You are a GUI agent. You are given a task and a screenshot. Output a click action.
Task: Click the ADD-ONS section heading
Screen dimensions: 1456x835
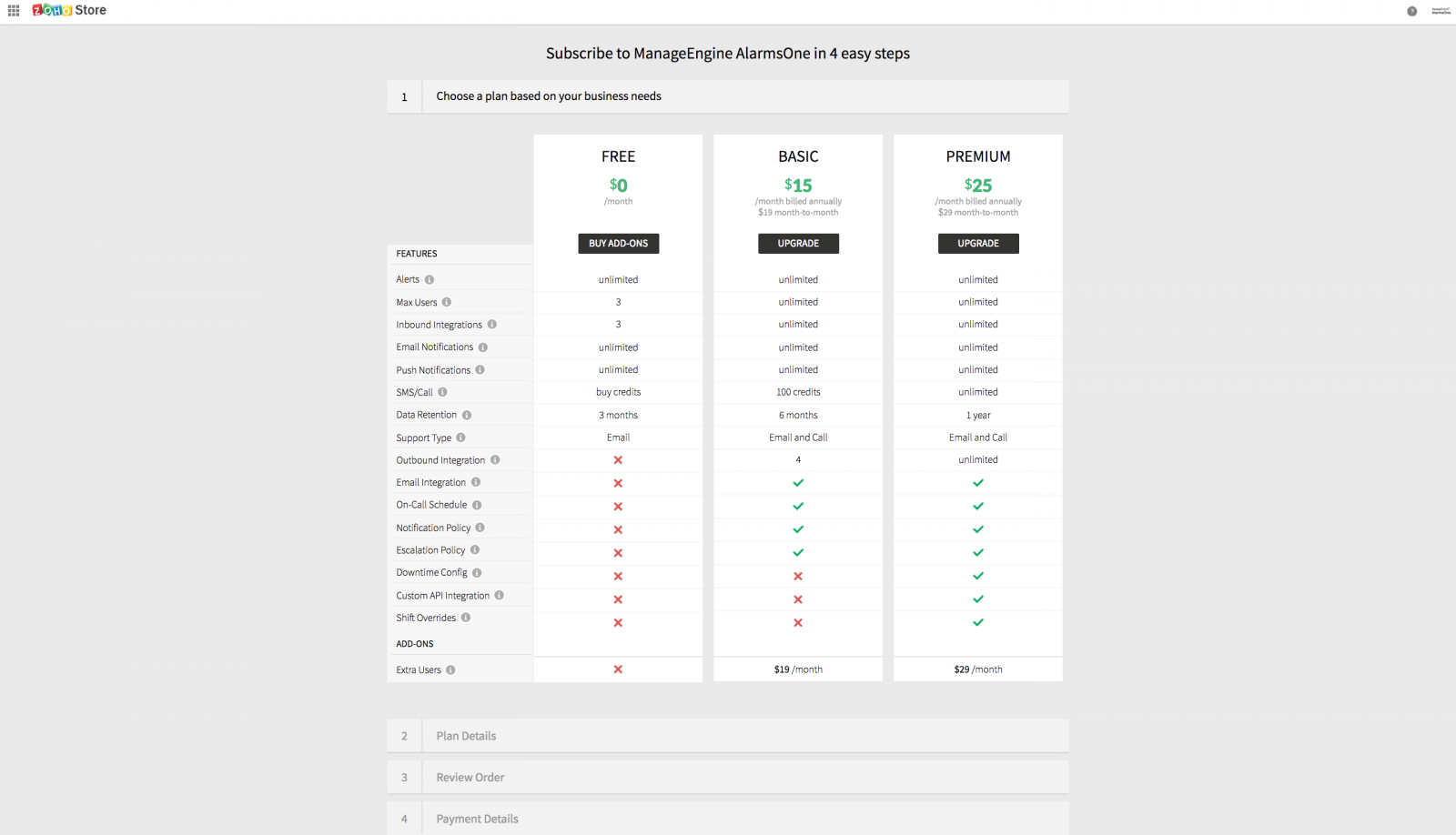pyautogui.click(x=415, y=644)
